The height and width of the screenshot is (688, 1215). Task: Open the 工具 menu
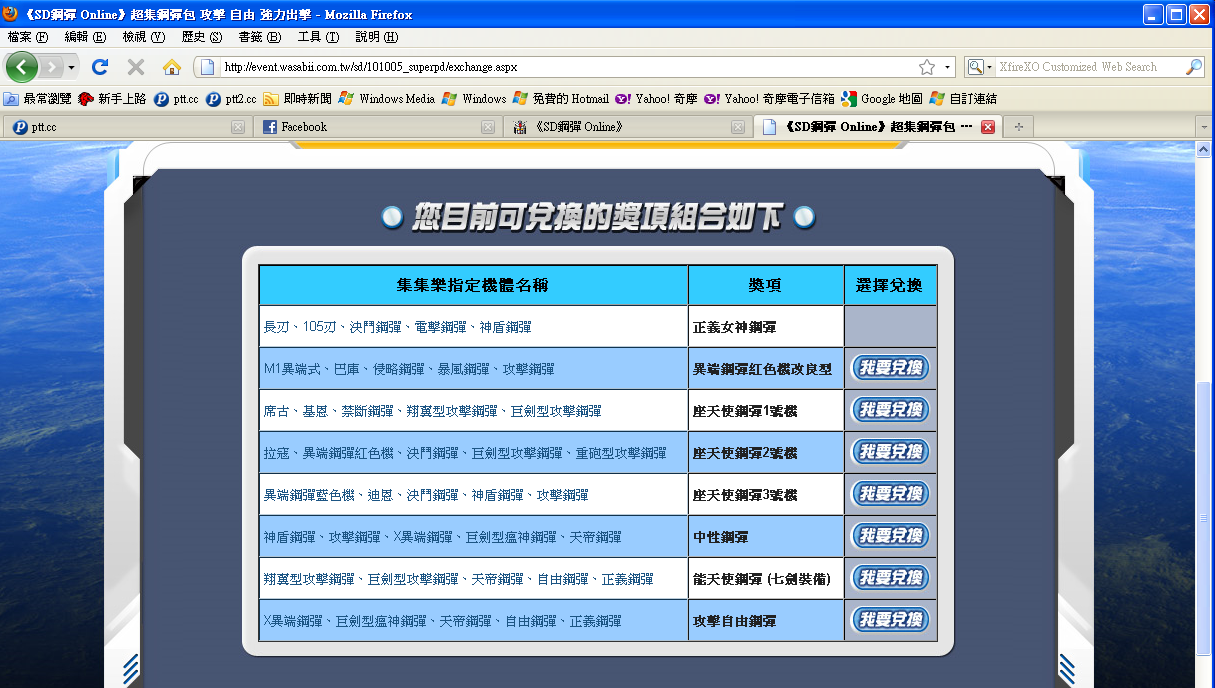point(317,37)
